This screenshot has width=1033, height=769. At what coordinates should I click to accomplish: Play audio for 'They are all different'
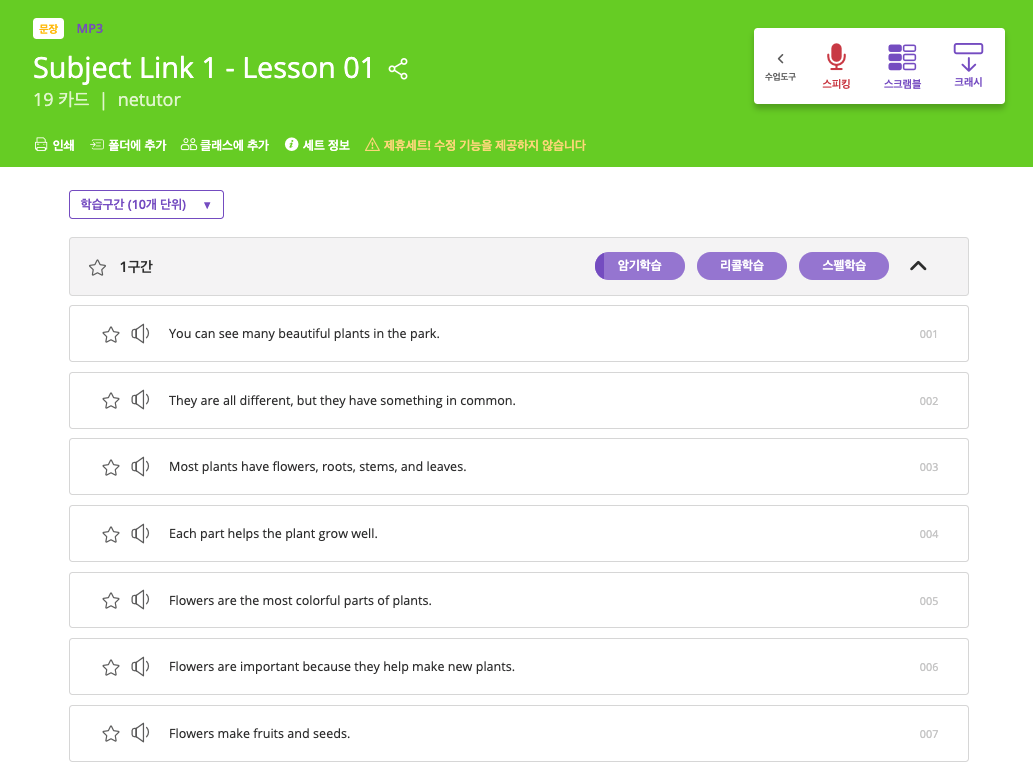[x=140, y=399]
